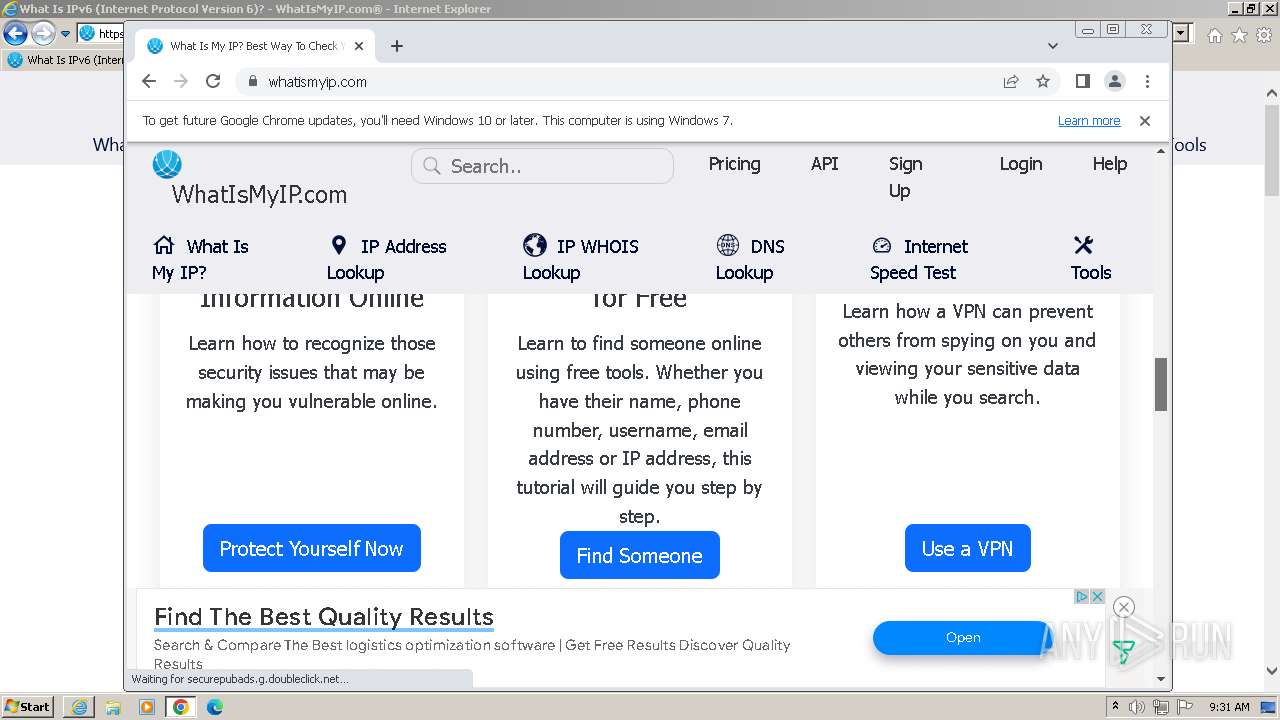This screenshot has width=1280, height=720.
Task: Select the What Is IPv6 tab in Internet Explorer
Action: pyautogui.click(x=65, y=60)
